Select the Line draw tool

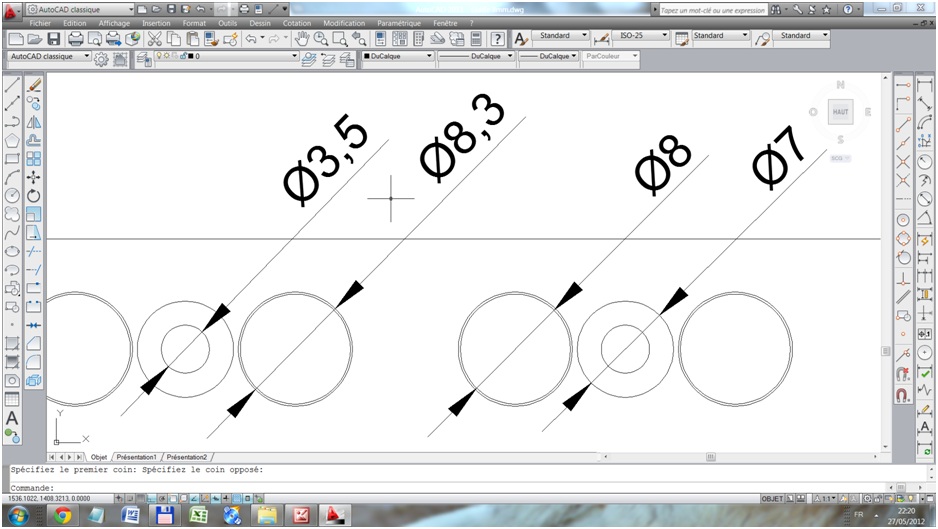click(12, 84)
